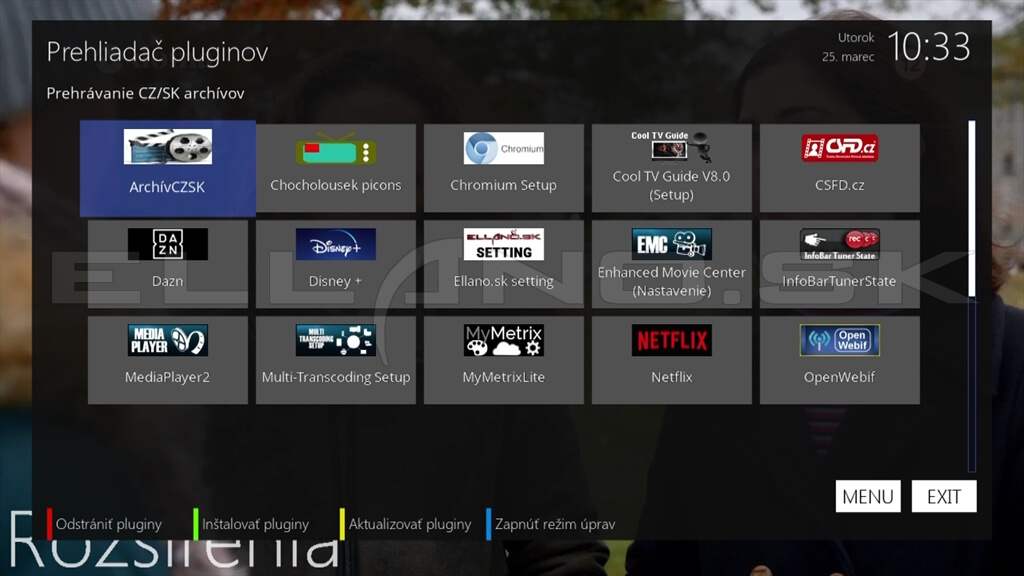Click the MENU button
The height and width of the screenshot is (576, 1024).
[x=868, y=496]
